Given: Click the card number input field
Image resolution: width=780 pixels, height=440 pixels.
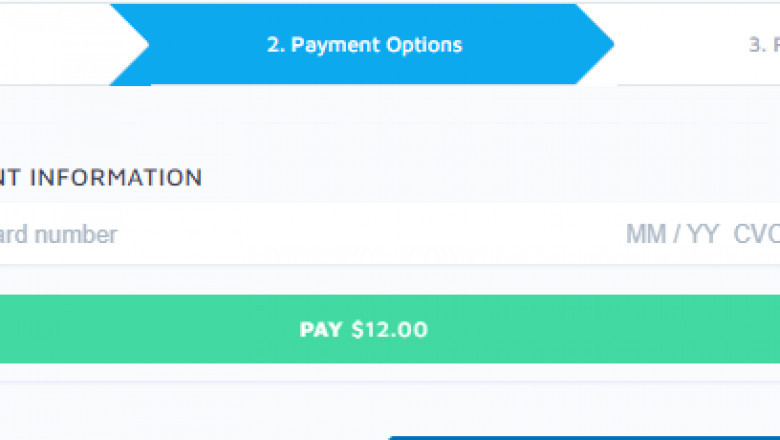Looking at the screenshot, I should 60,235.
